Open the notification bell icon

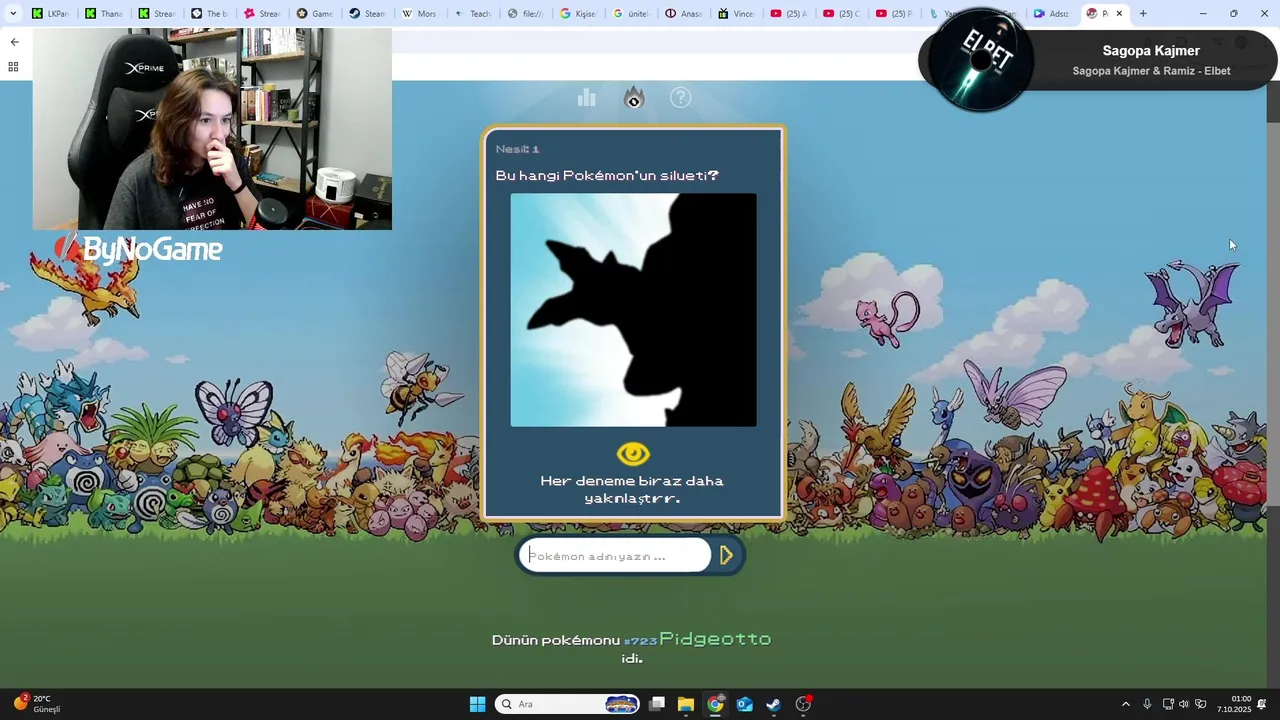[x=1262, y=704]
